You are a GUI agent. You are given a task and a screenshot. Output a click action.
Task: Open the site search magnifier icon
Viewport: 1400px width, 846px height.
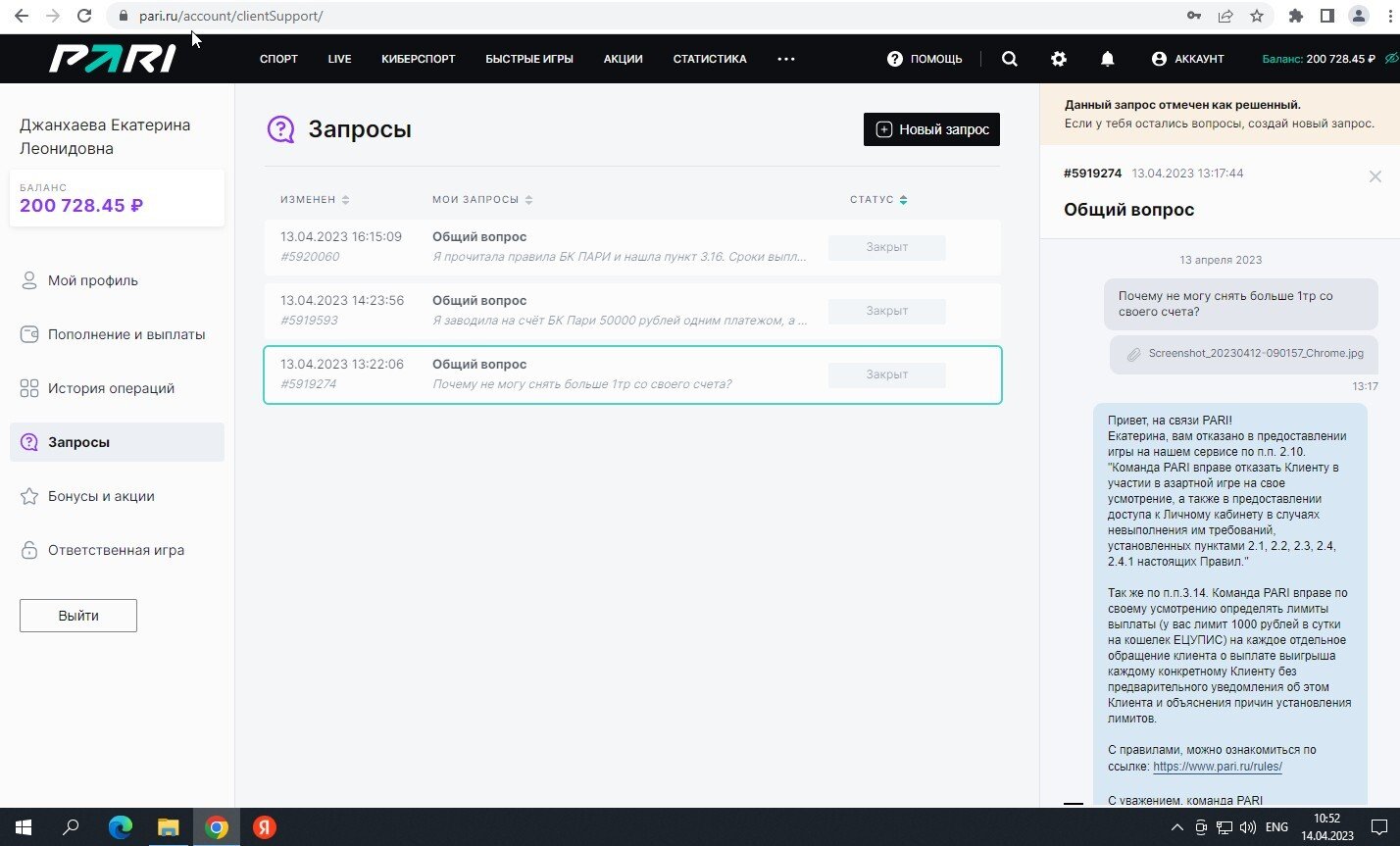pos(1009,59)
